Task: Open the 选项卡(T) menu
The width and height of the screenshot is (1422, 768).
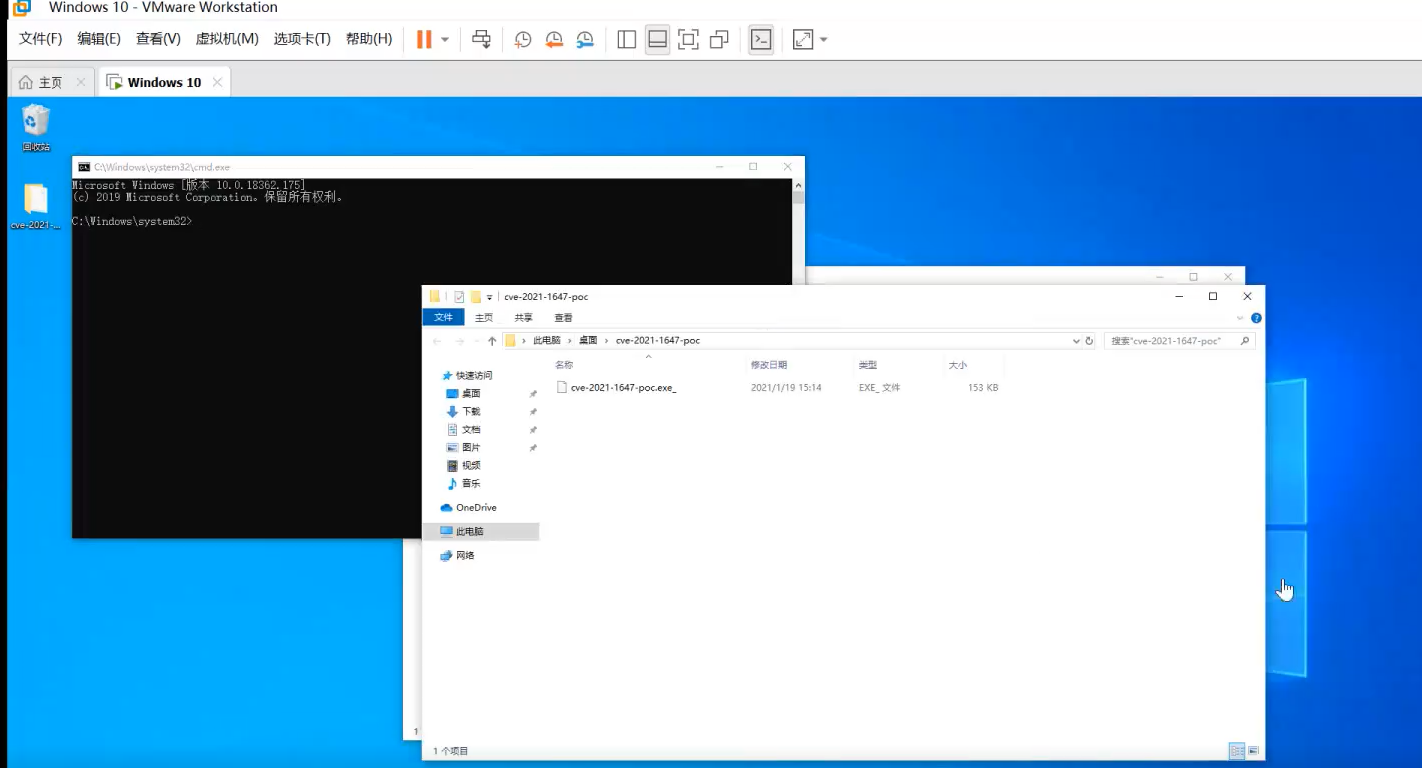Action: point(302,39)
